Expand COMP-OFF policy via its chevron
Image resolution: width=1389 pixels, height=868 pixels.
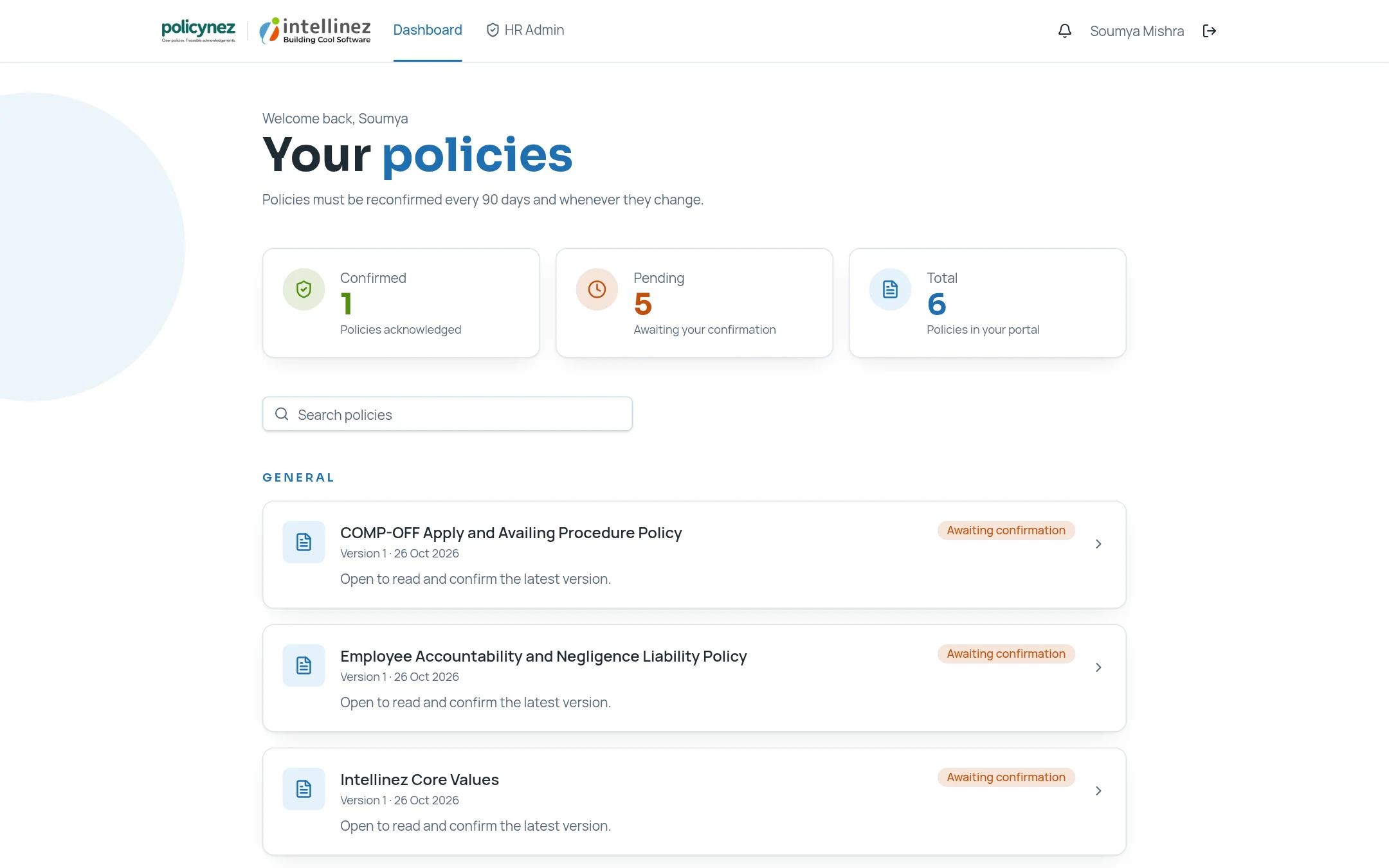point(1098,544)
